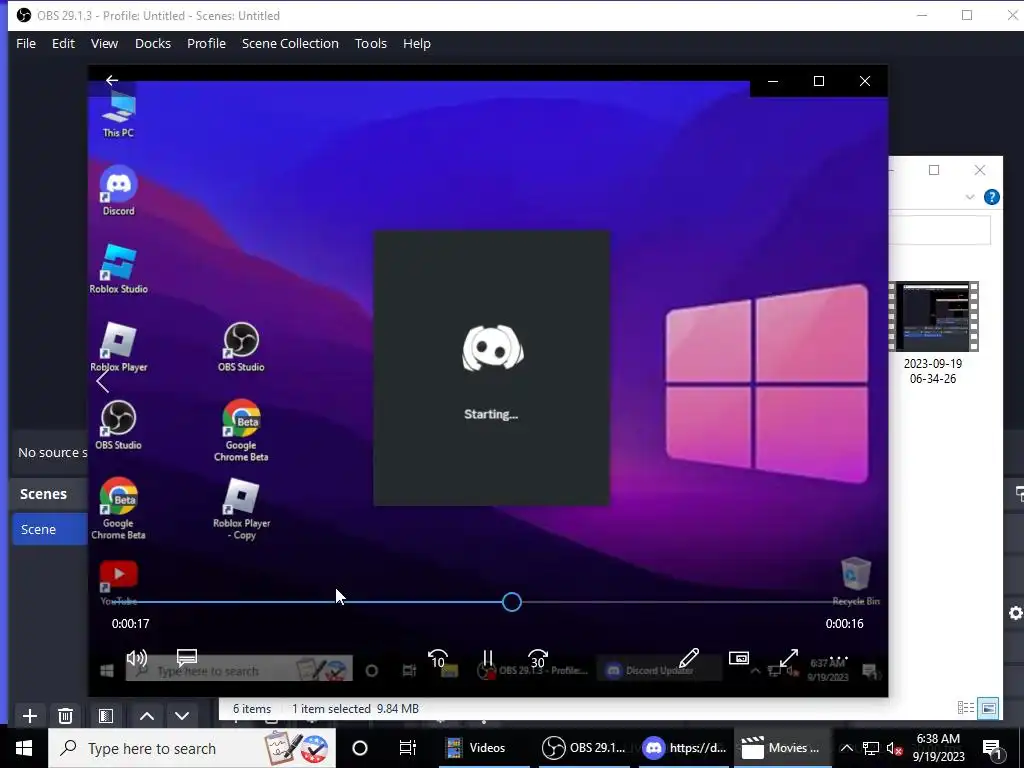The width and height of the screenshot is (1024, 768).
Task: Pause the playing video
Action: (x=487, y=658)
